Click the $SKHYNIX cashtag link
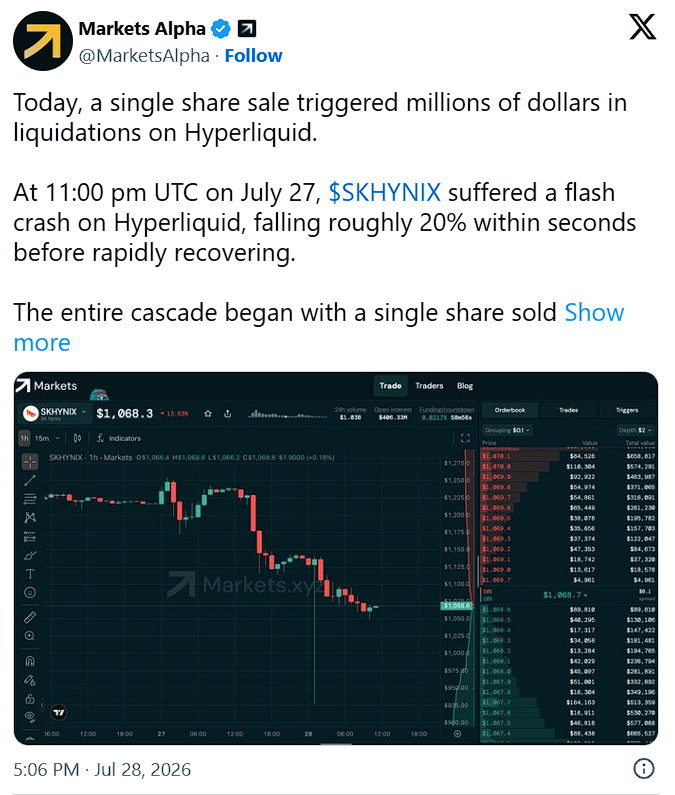The image size is (675, 795). click(385, 193)
